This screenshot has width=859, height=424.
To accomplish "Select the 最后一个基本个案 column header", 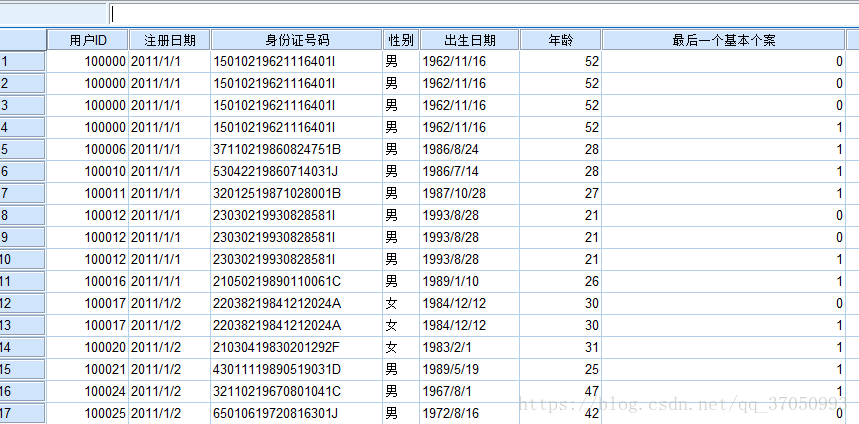I will (x=723, y=40).
